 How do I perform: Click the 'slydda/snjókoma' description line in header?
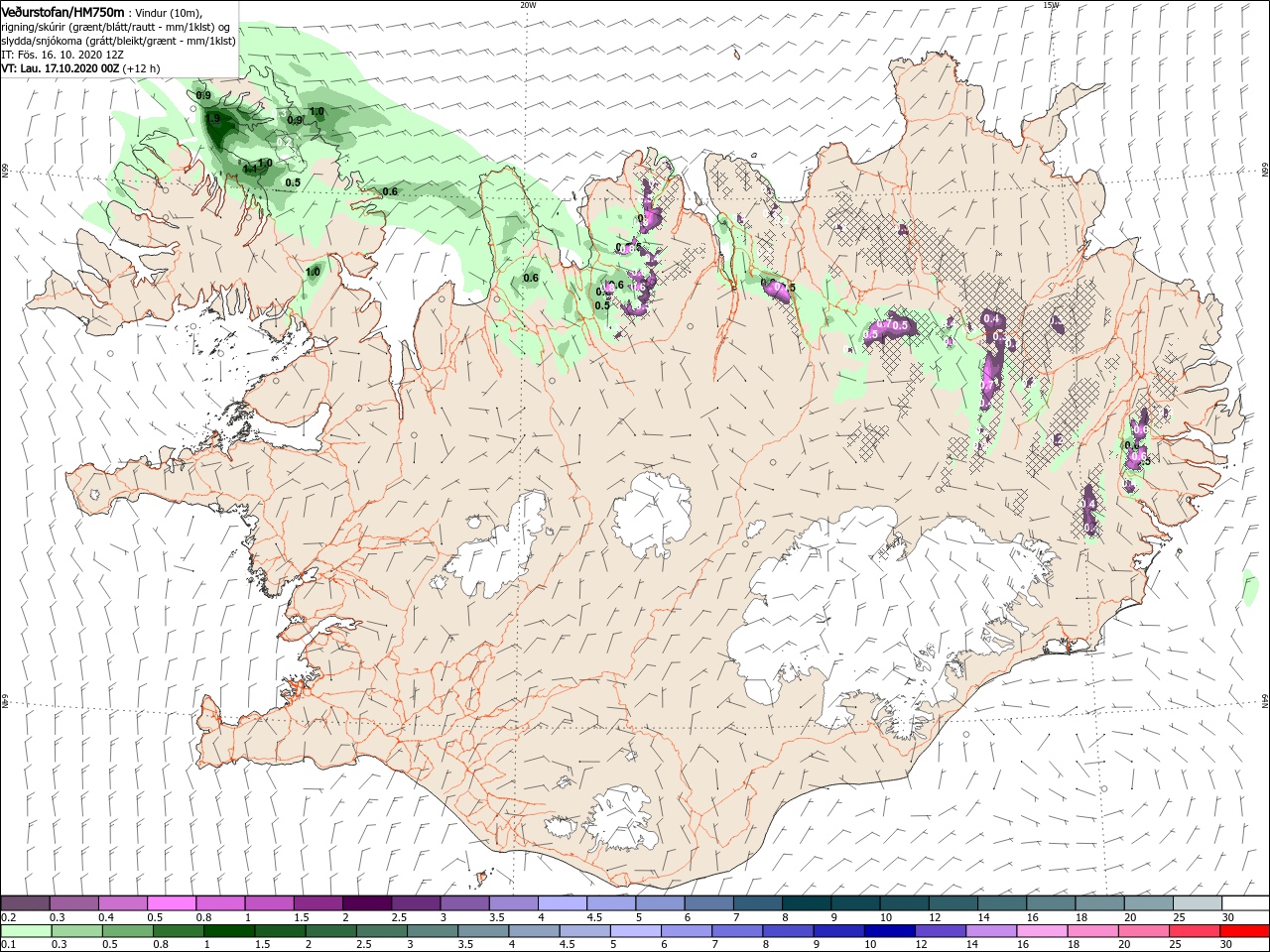tap(118, 41)
